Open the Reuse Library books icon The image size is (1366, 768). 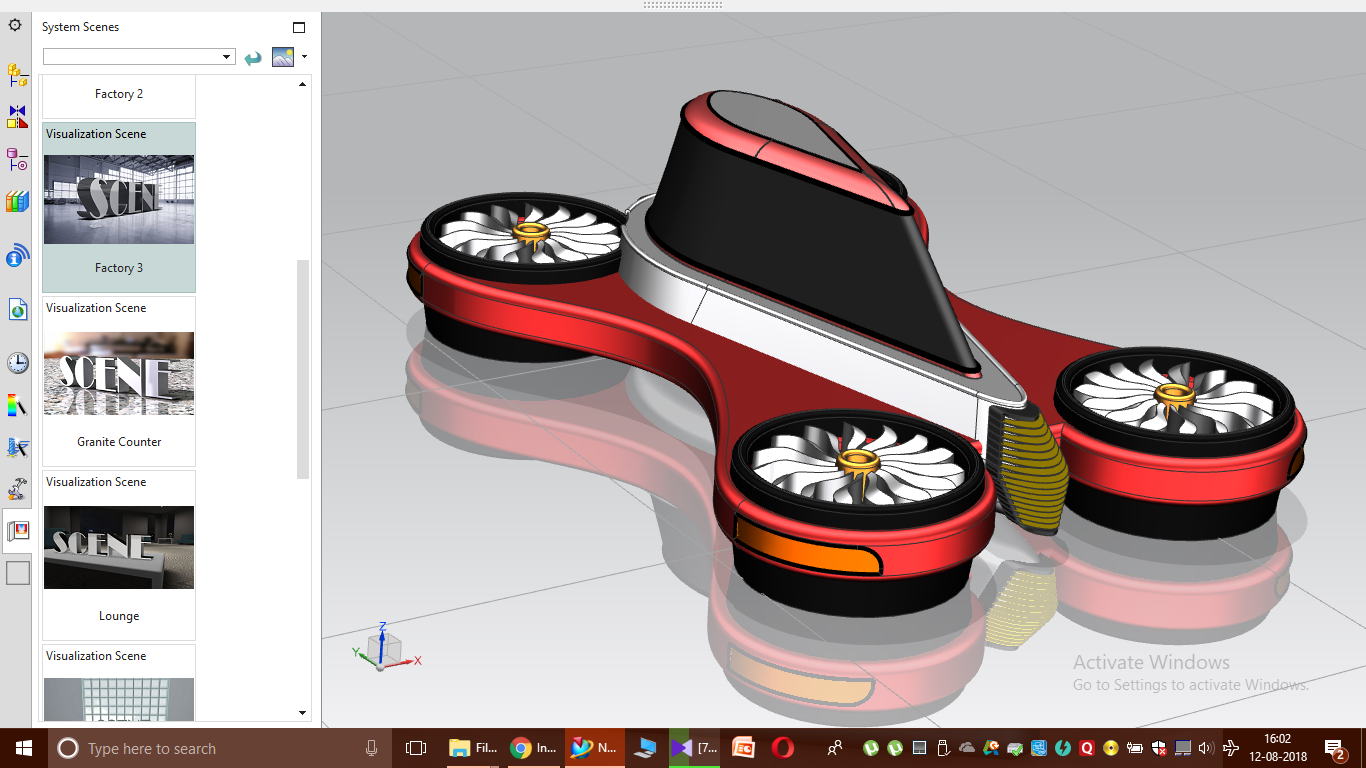(x=17, y=202)
